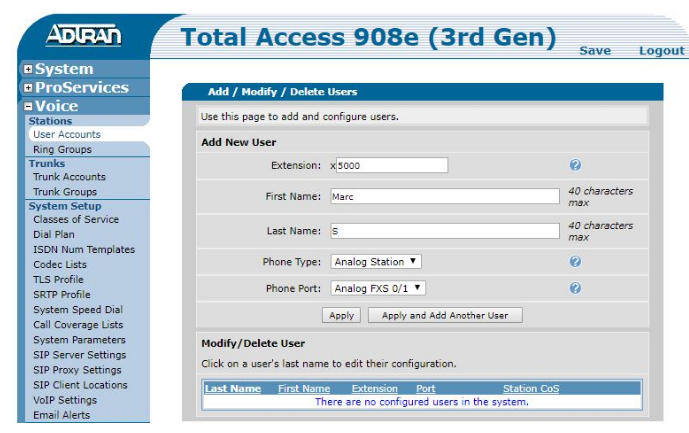Viewport: 689px width, 433px height.
Task: Open System Parameters page
Action: click(x=80, y=340)
